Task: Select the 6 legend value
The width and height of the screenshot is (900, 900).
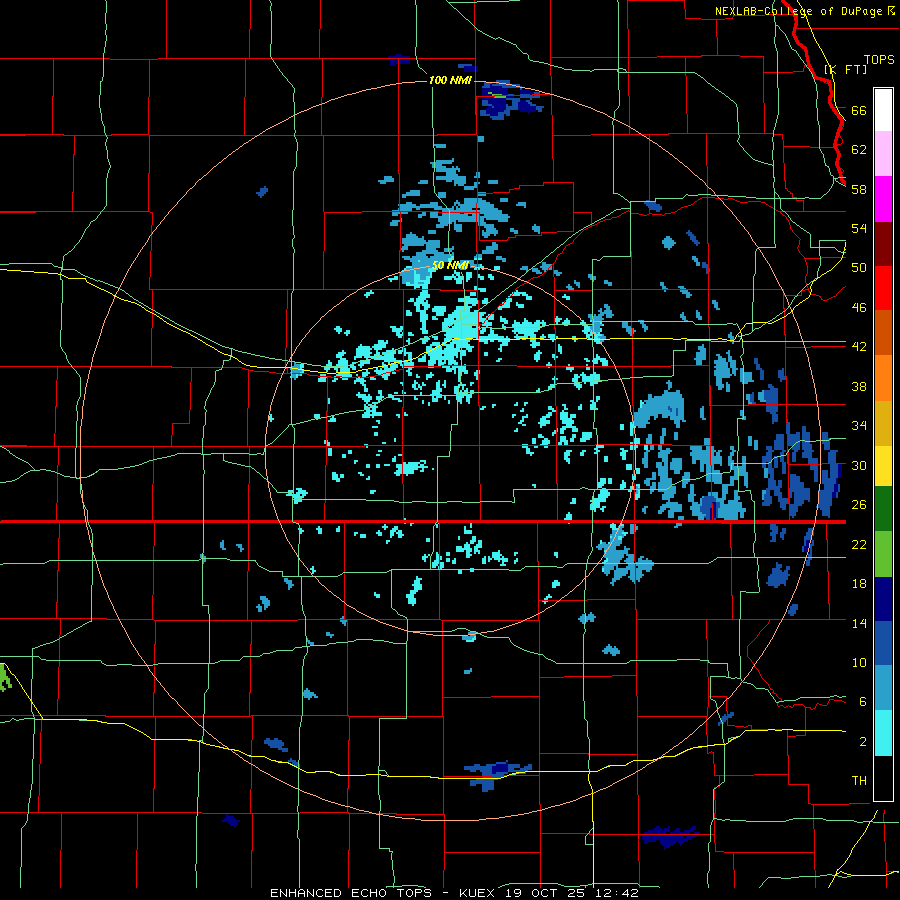Action: click(x=863, y=702)
